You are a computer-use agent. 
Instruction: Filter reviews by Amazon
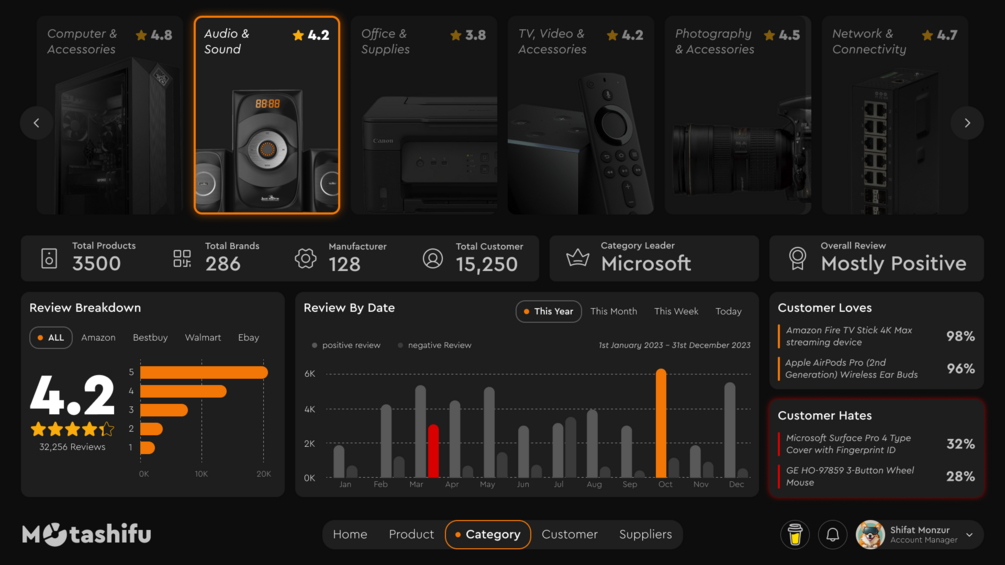pyautogui.click(x=98, y=338)
